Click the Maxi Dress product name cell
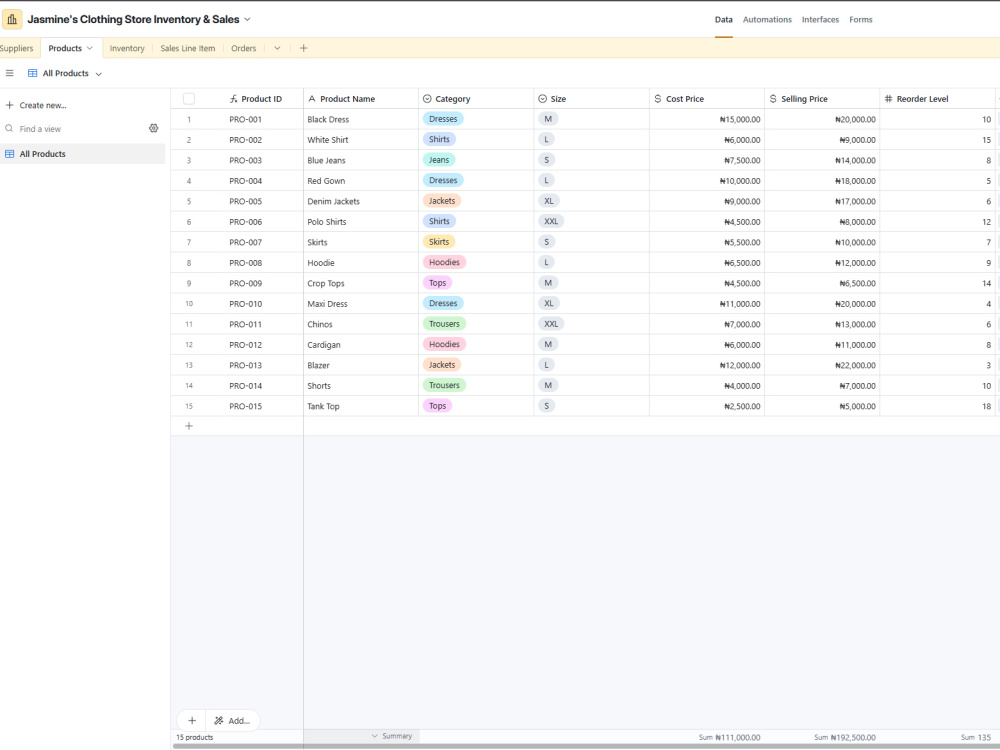This screenshot has width=1000, height=750. (x=361, y=304)
